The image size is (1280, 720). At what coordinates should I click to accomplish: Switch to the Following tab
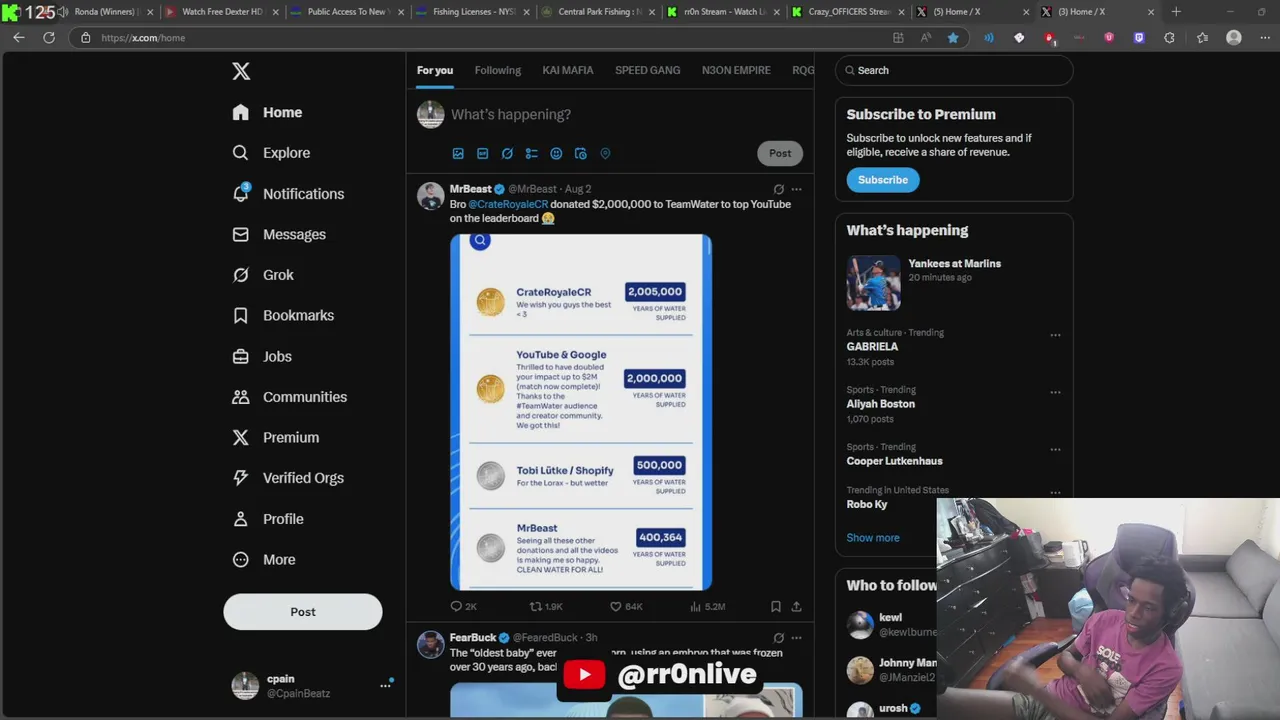pyautogui.click(x=498, y=70)
